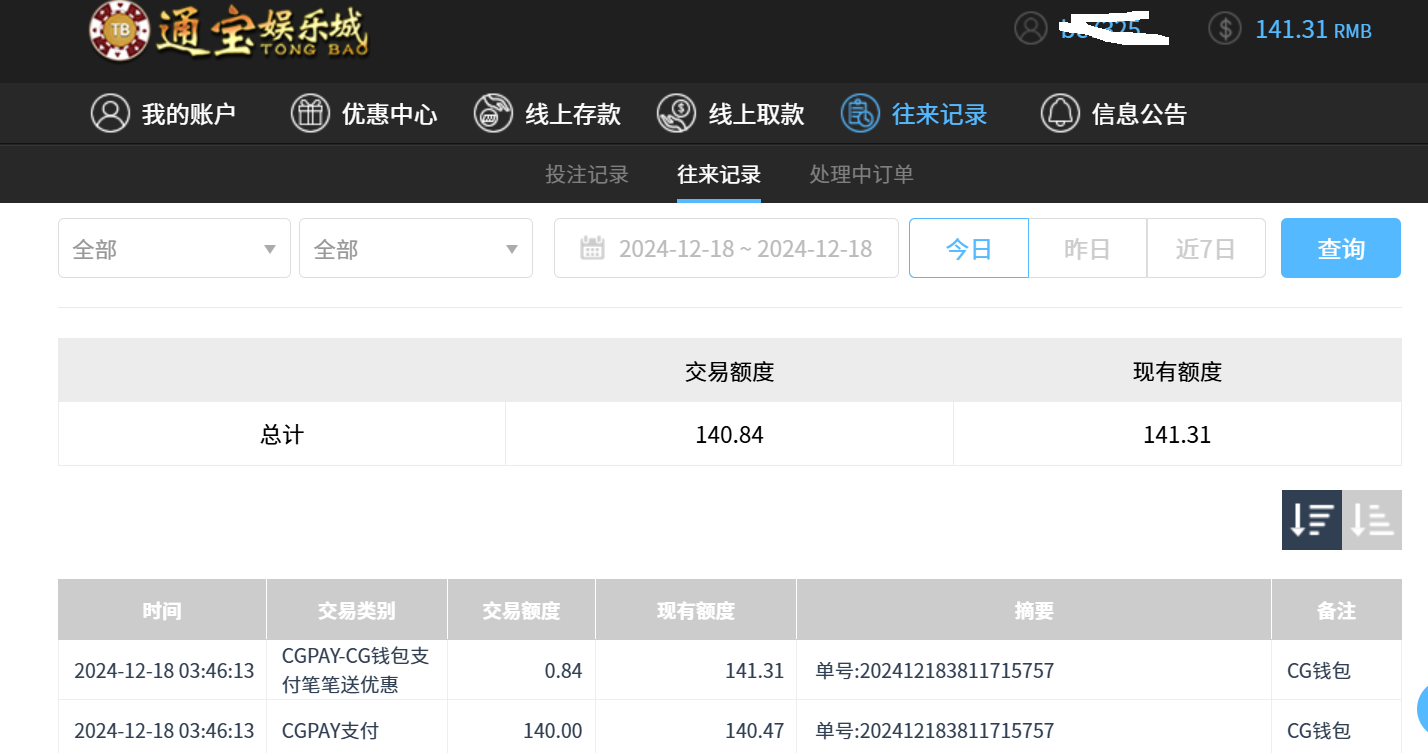Open 我的账户 account icon
Viewport: 1428px width, 753px height.
pyautogui.click(x=110, y=113)
